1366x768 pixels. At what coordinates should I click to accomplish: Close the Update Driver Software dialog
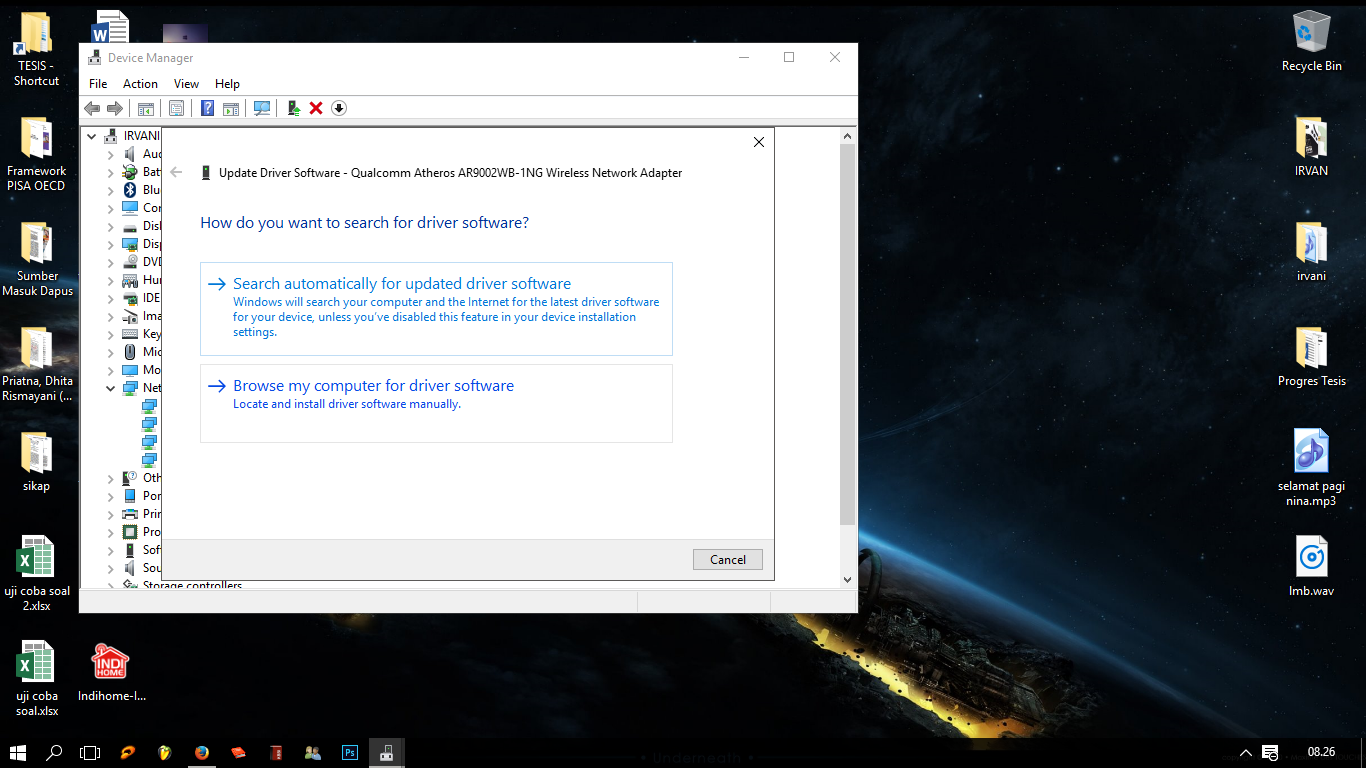click(x=759, y=143)
